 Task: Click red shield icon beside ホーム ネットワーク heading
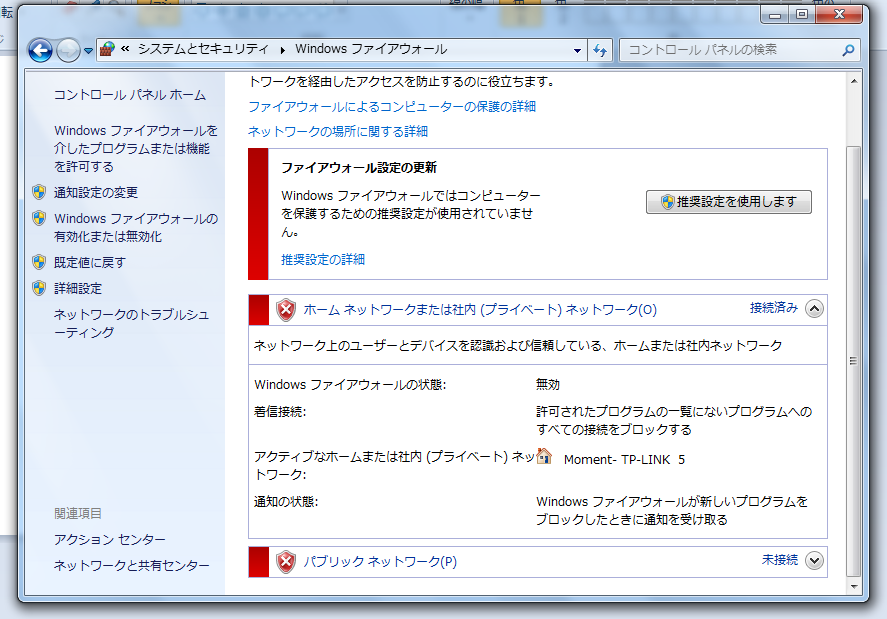(286, 310)
